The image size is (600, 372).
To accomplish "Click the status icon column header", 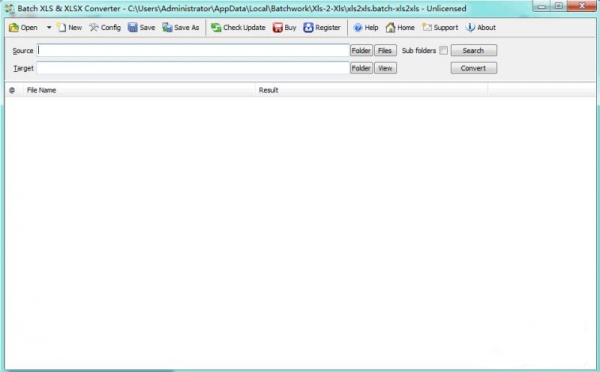I will (12, 90).
